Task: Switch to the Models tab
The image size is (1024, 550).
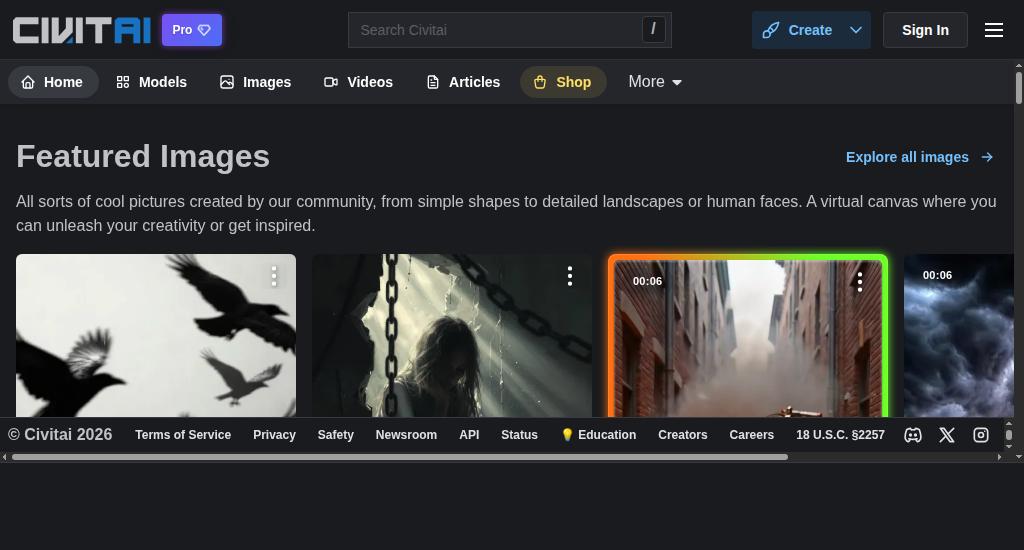Action: pyautogui.click(x=151, y=82)
